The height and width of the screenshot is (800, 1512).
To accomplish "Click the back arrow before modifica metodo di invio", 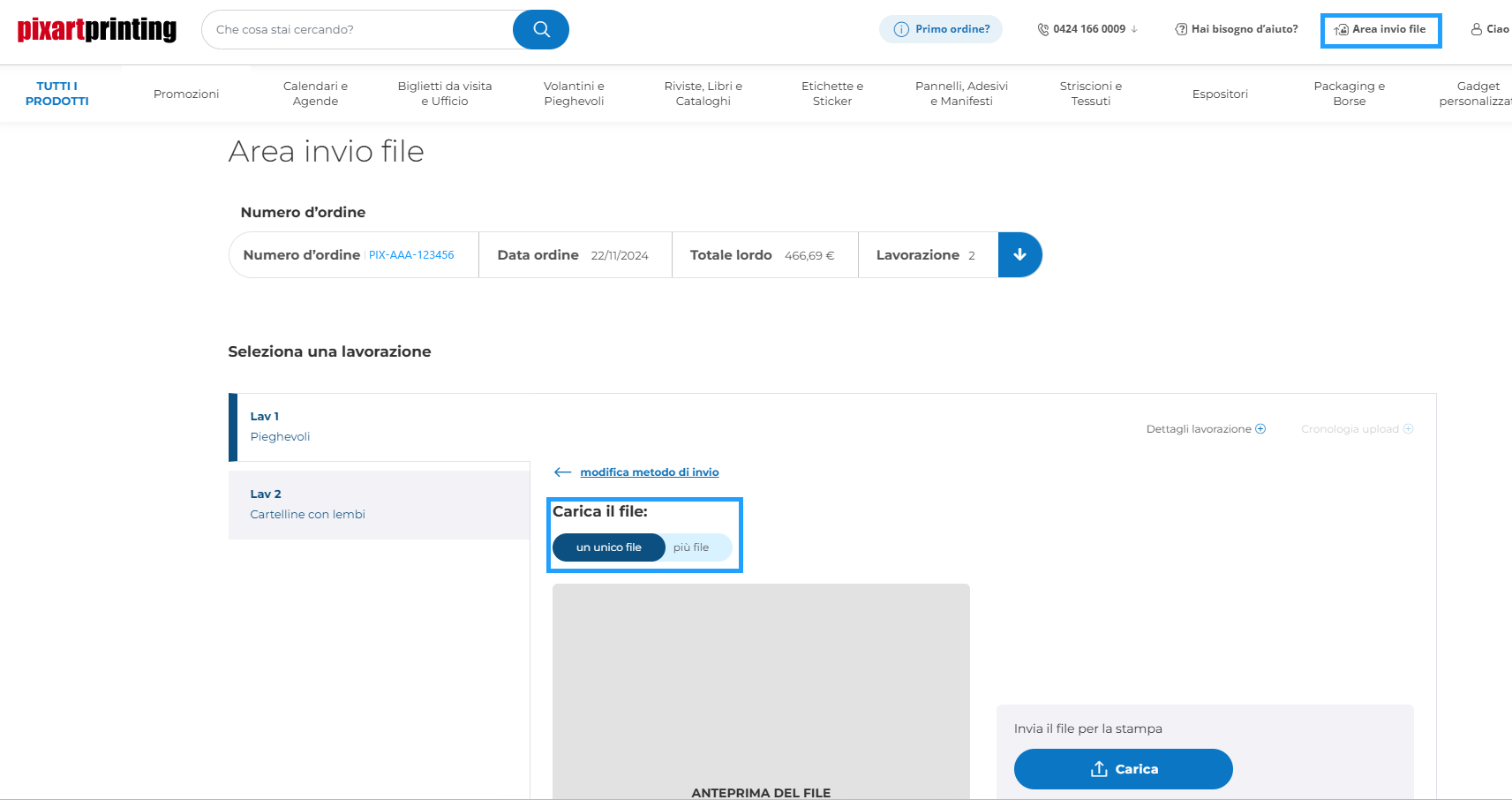I will click(x=563, y=472).
